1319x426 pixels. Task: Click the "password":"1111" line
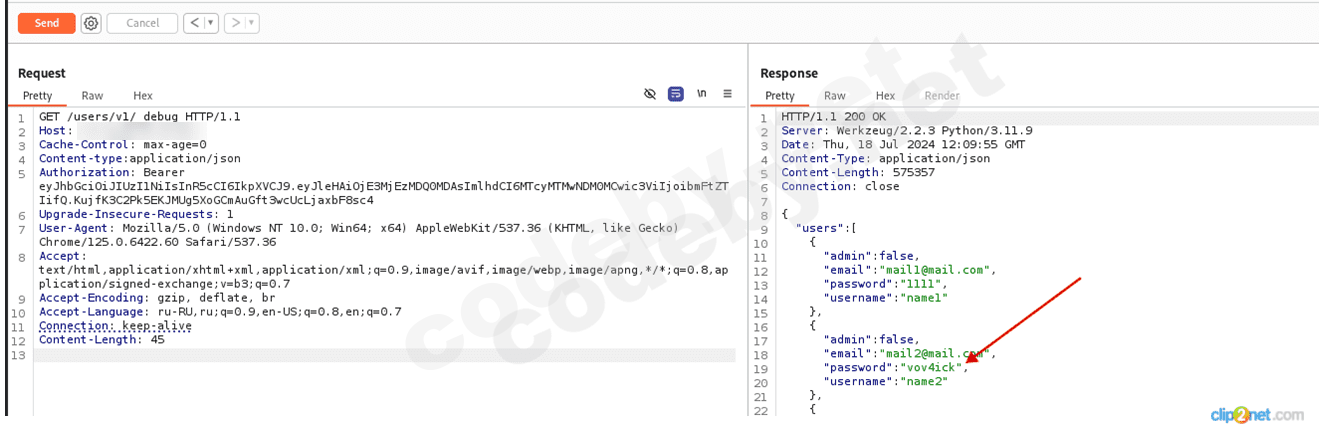click(x=883, y=285)
